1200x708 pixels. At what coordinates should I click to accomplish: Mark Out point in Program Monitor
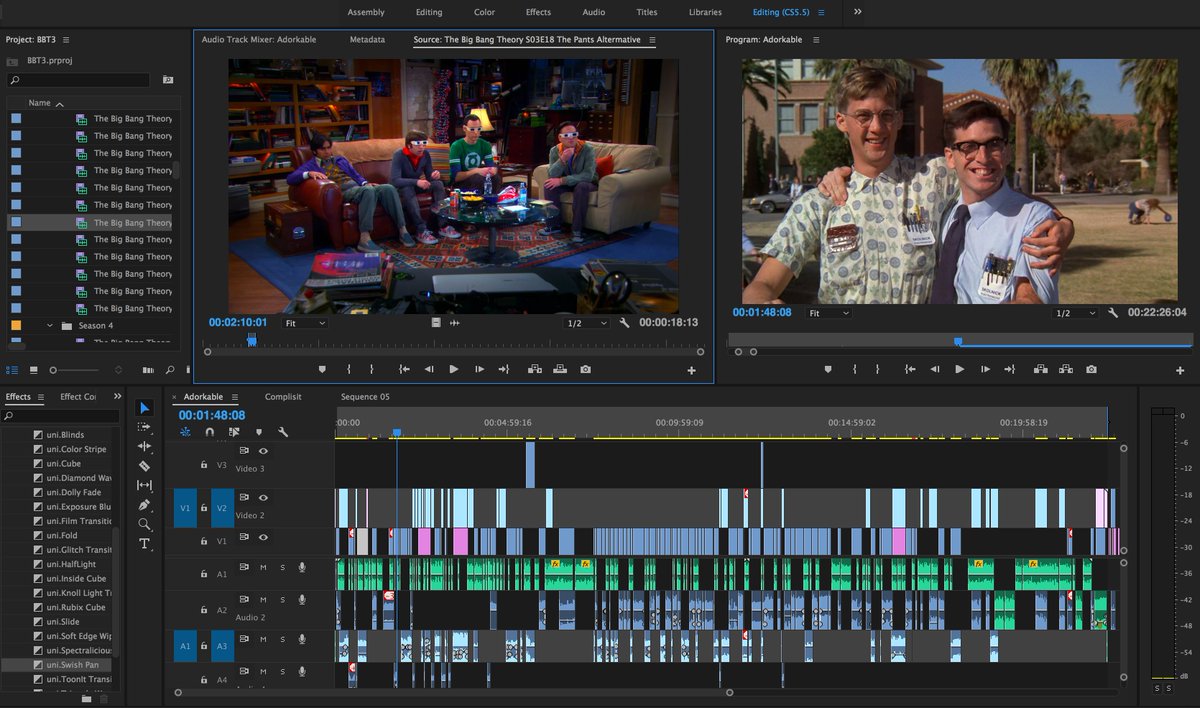coord(878,369)
